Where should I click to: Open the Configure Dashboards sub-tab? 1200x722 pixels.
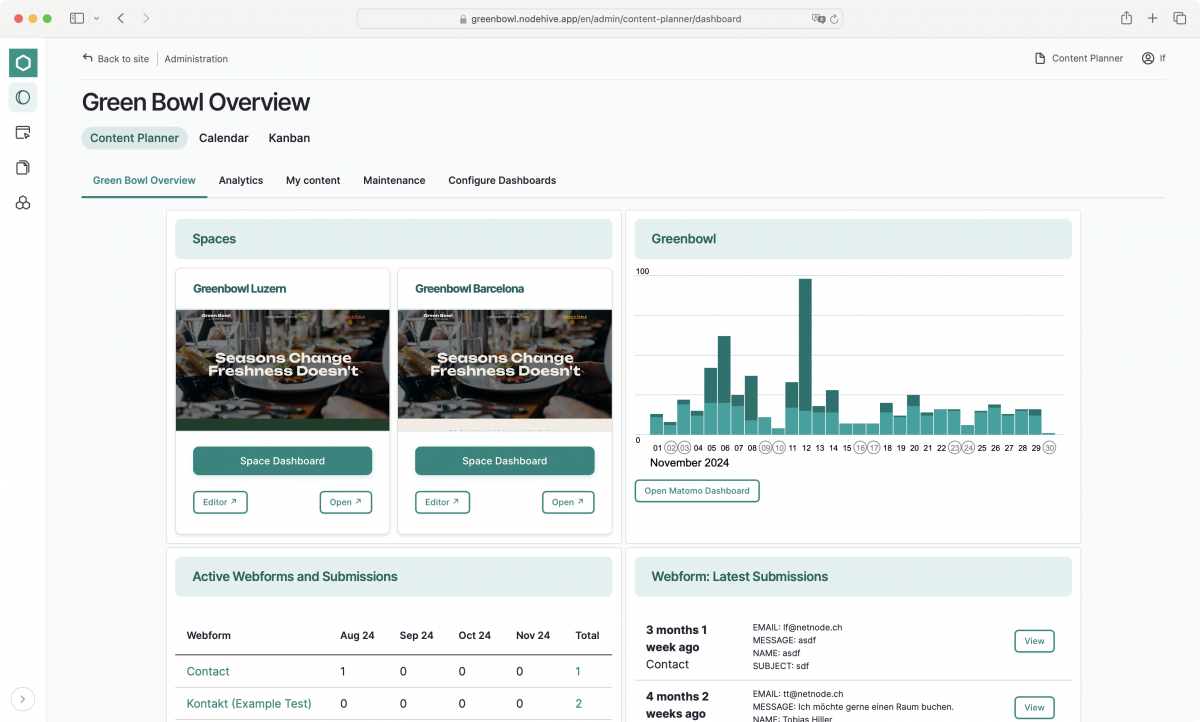point(502,181)
